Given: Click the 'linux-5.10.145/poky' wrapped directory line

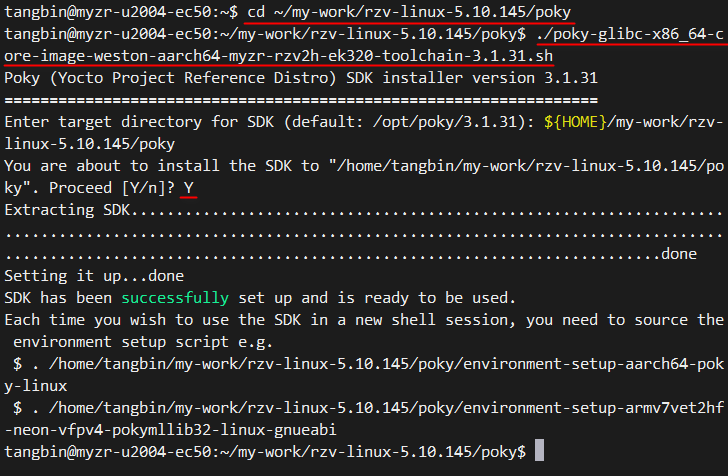Looking at the screenshot, I should (x=90, y=143).
